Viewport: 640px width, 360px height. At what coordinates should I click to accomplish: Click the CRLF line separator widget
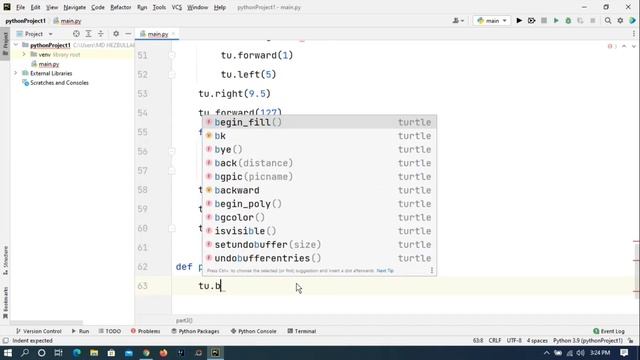click(495, 340)
